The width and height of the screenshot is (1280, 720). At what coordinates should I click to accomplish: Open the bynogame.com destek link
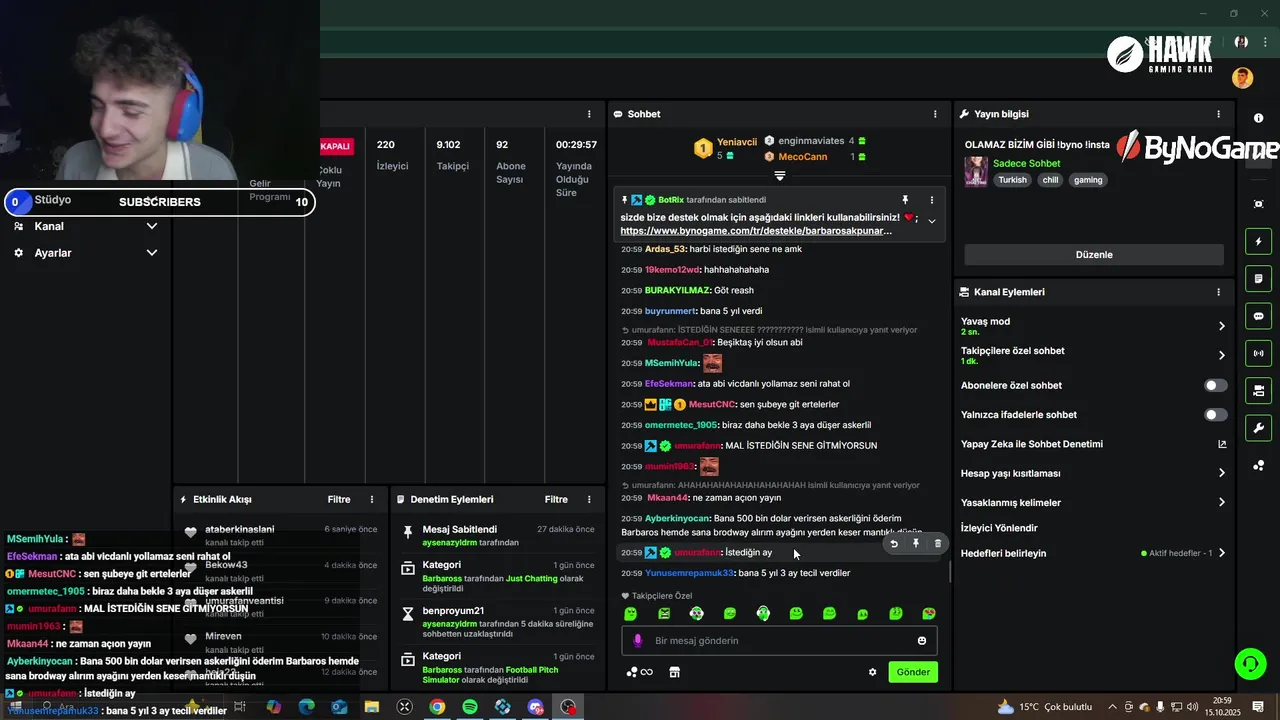coord(756,231)
